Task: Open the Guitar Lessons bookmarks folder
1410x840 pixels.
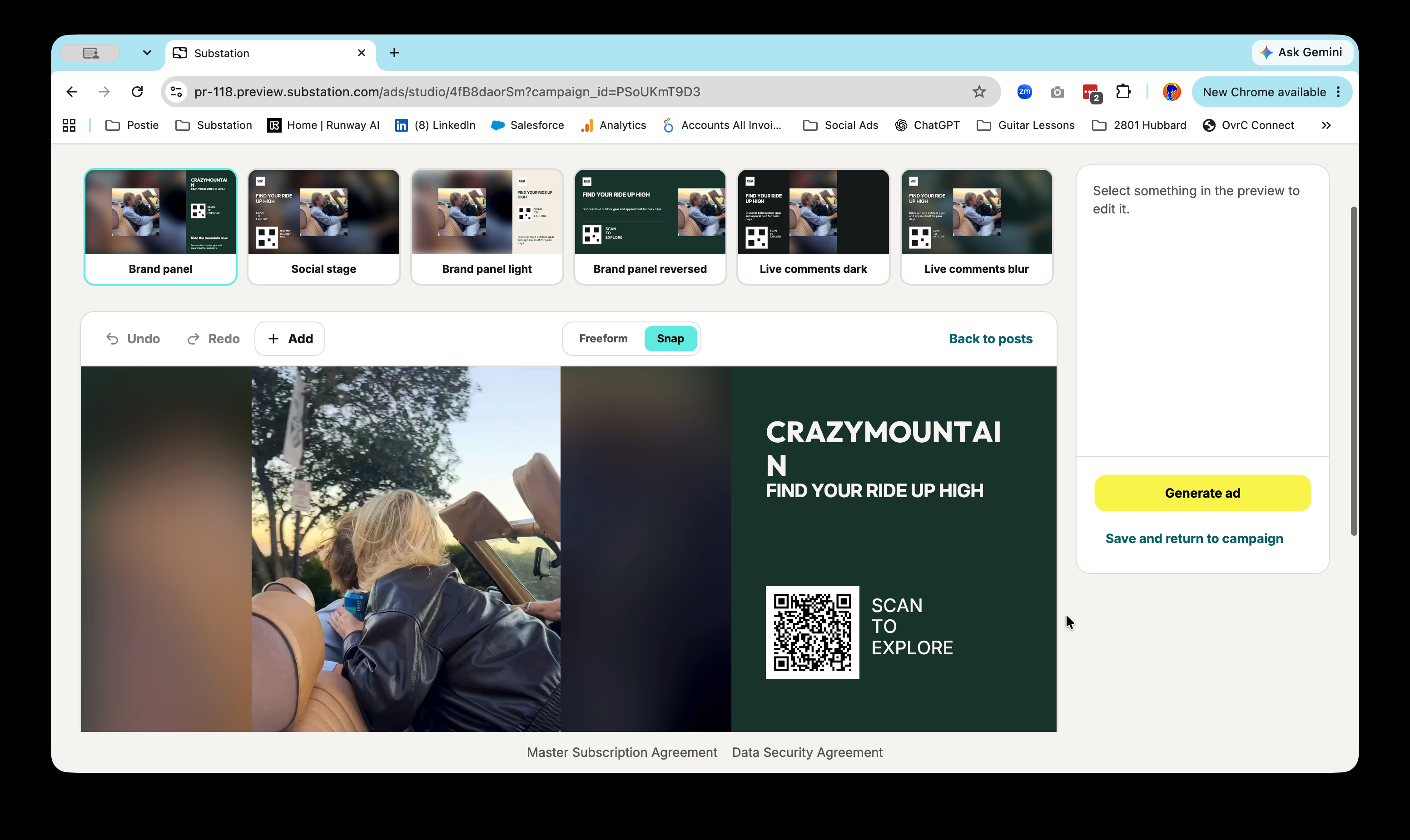Action: [1026, 125]
